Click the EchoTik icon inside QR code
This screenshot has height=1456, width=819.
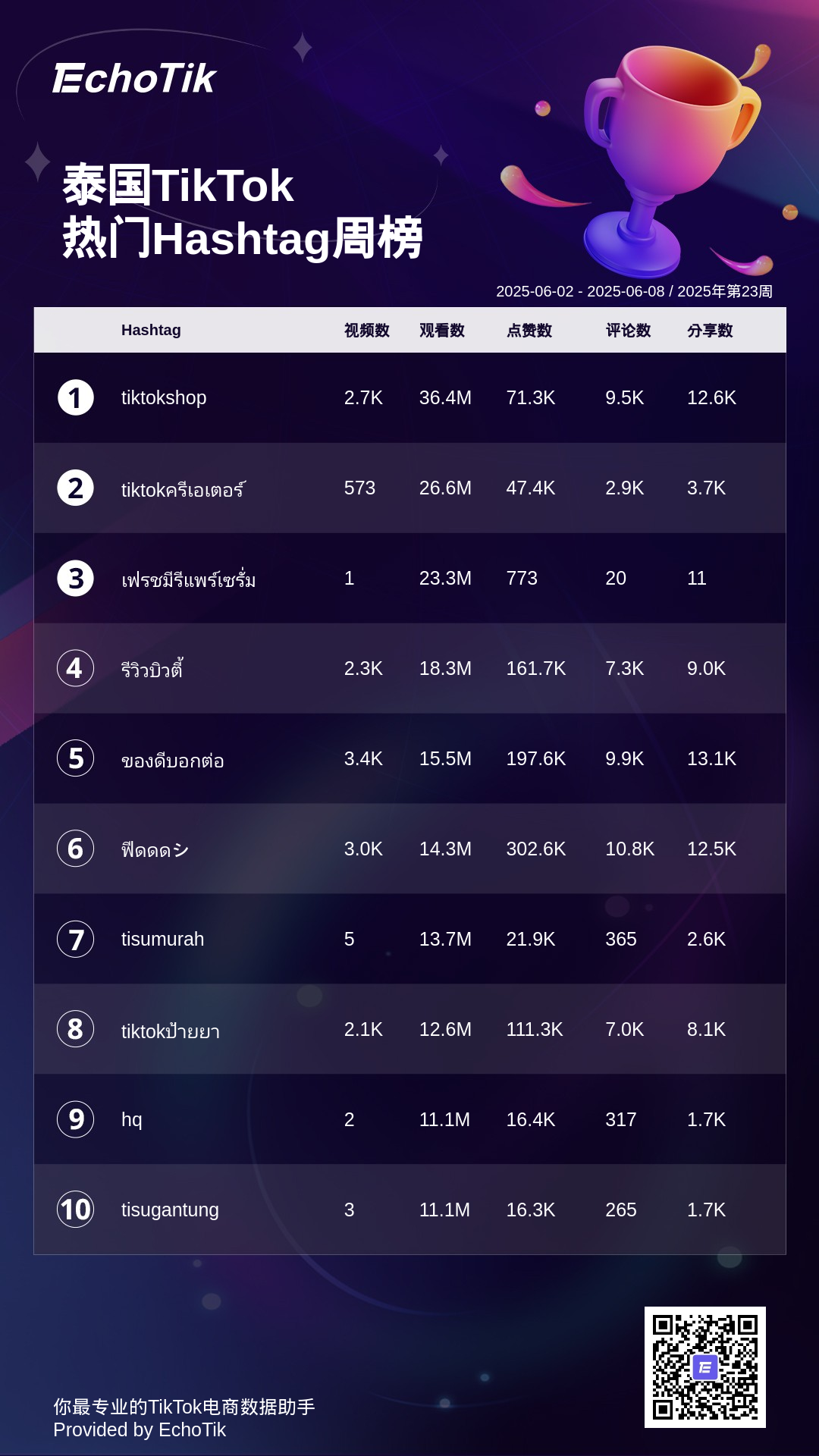(705, 1367)
